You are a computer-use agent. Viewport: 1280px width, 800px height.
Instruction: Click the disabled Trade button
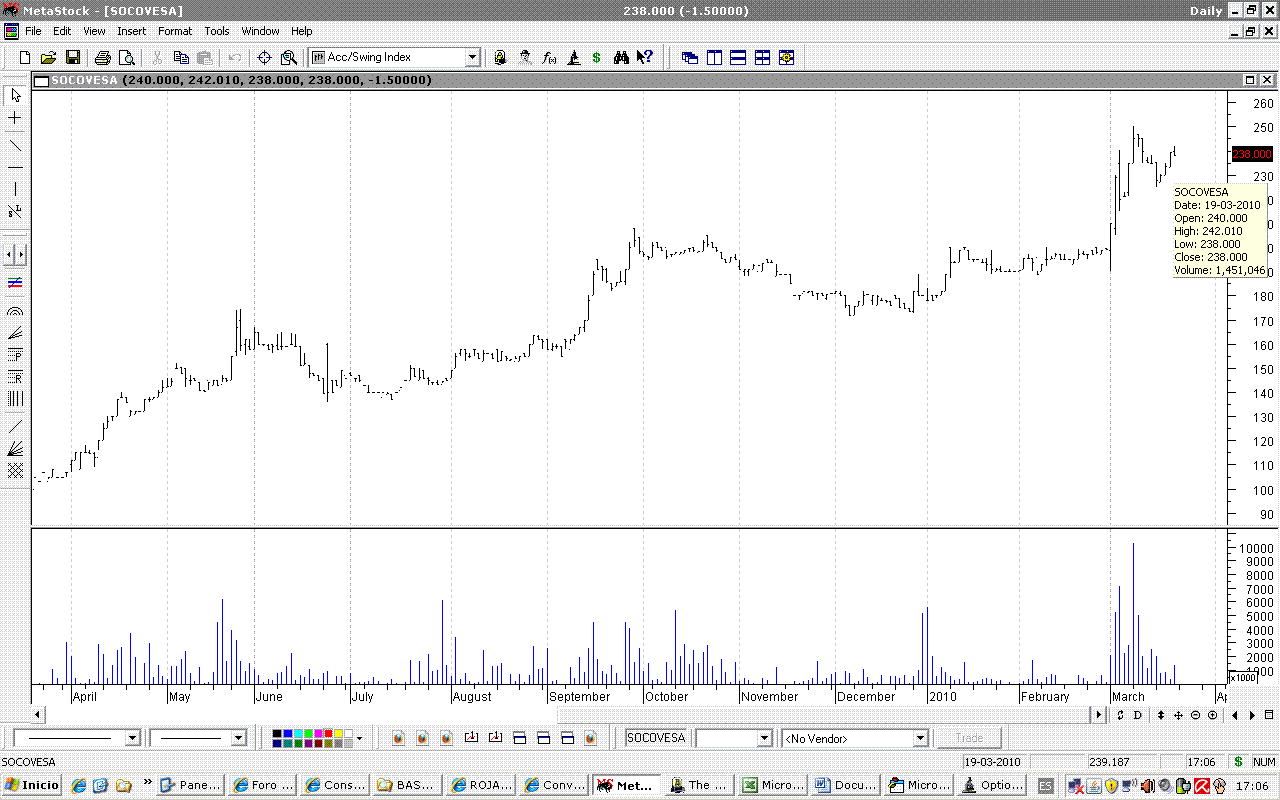click(x=969, y=738)
